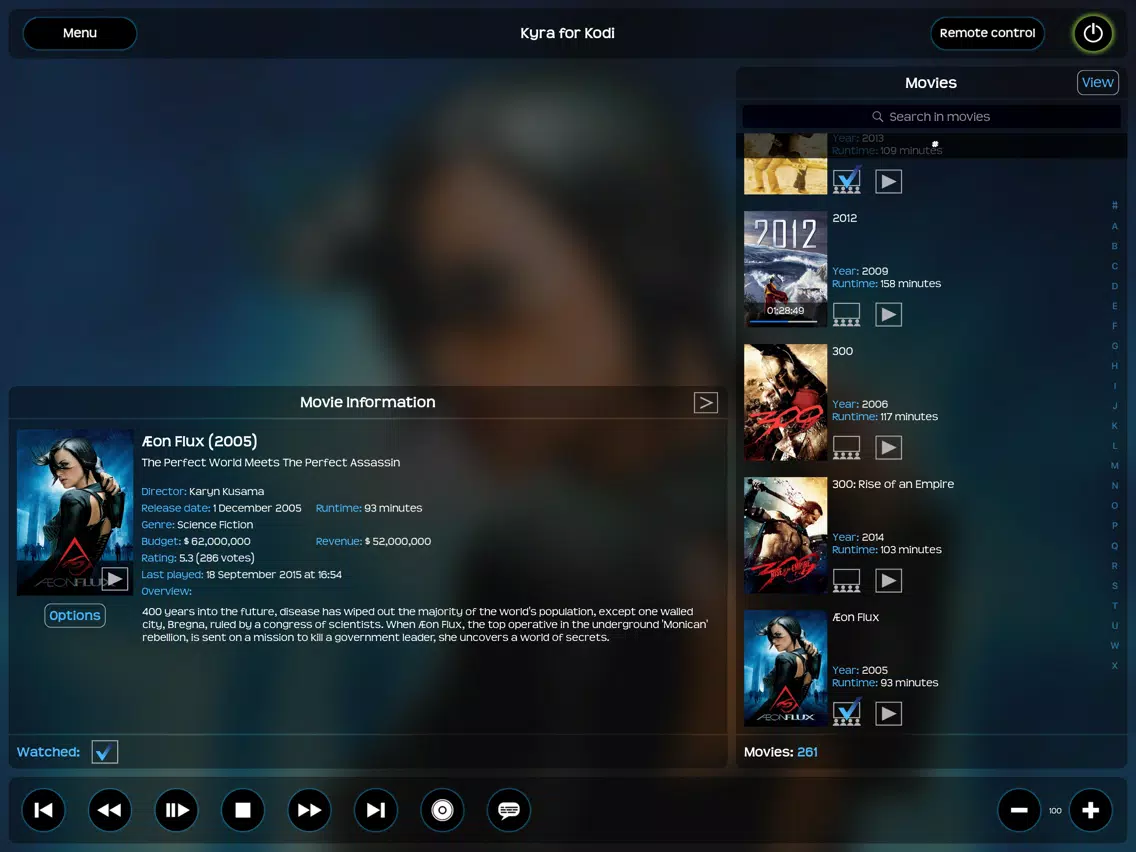Open the subtitles speech bubble button
The height and width of the screenshot is (852, 1136).
click(x=509, y=810)
